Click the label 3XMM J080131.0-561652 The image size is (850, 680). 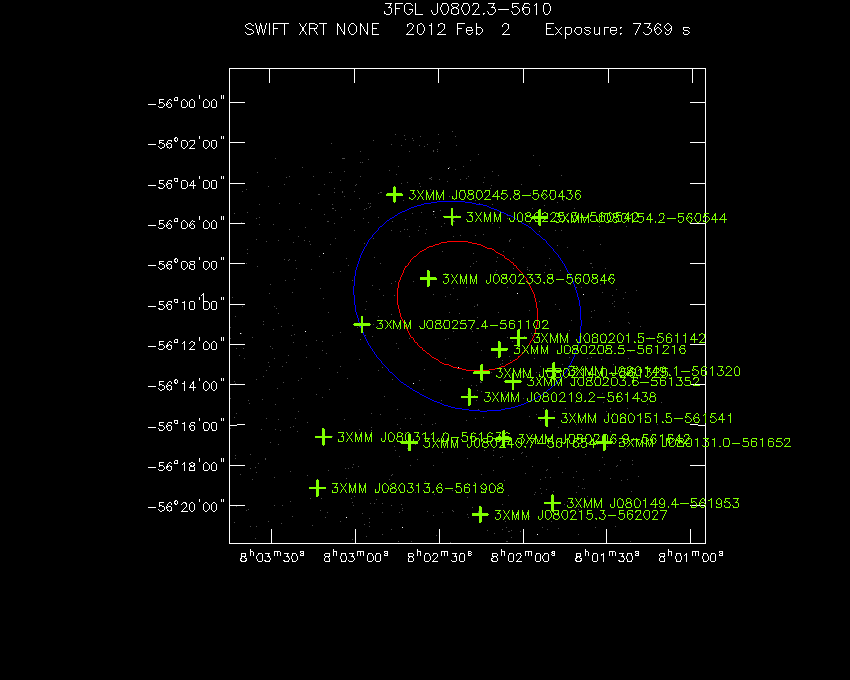coord(705,442)
